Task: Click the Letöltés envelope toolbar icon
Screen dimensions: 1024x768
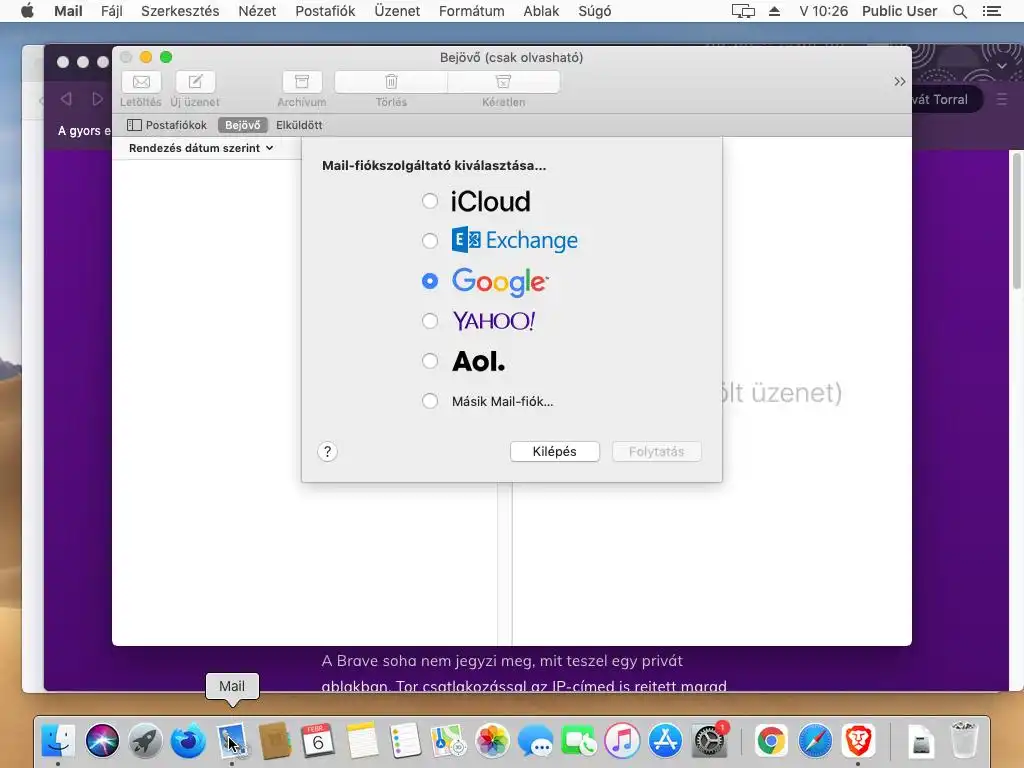Action: 141,82
